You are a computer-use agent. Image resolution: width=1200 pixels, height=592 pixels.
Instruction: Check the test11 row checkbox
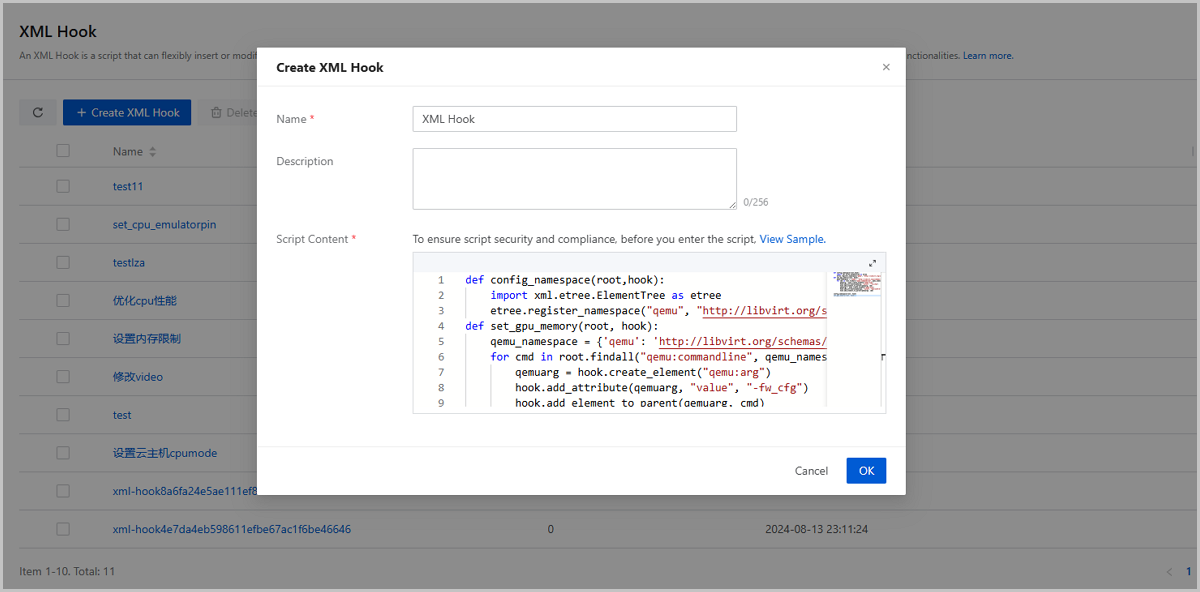tap(63, 187)
